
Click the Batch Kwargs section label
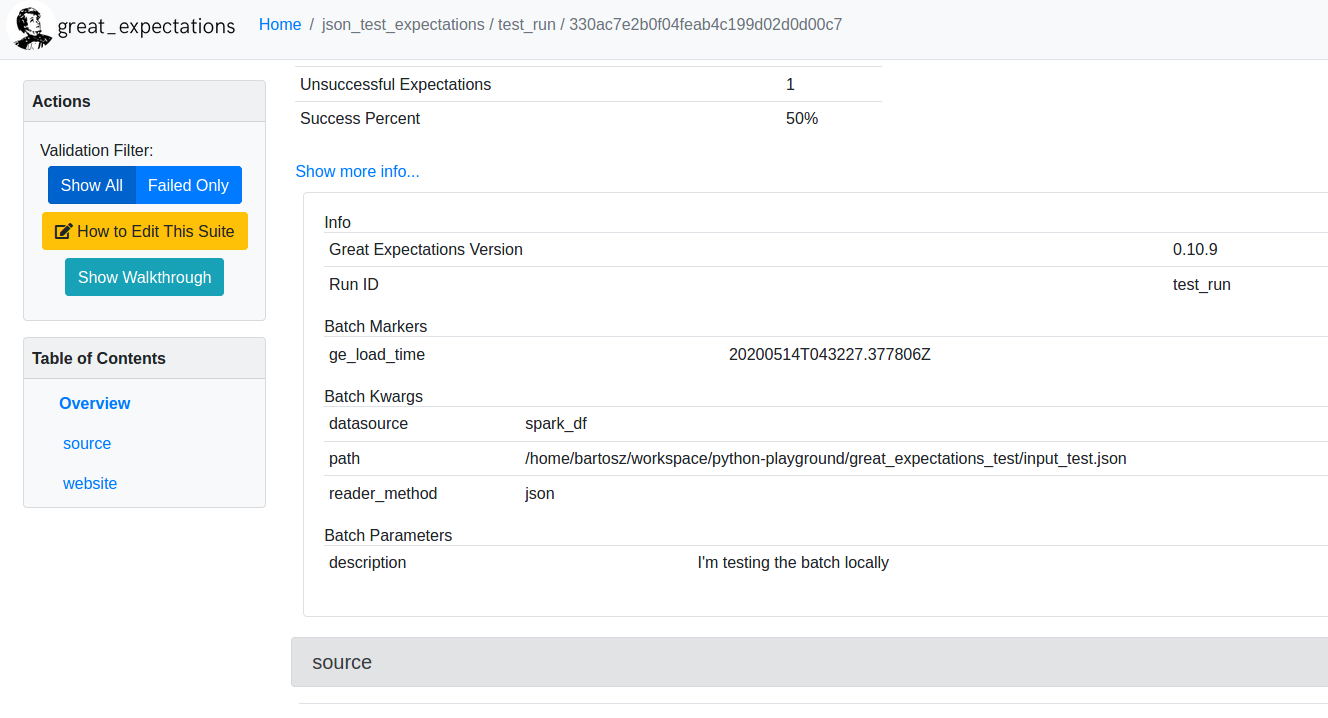click(x=374, y=396)
